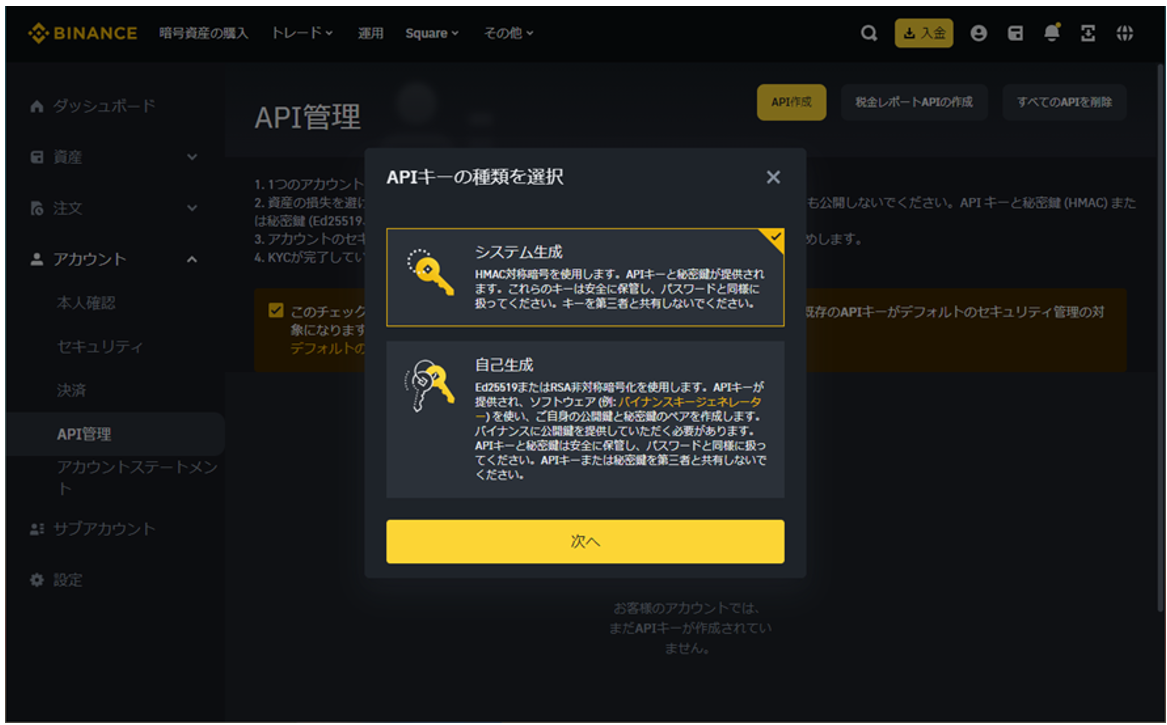Open 暗号資産の購入 menu
Viewport: 1167px width, 725px height.
point(203,33)
